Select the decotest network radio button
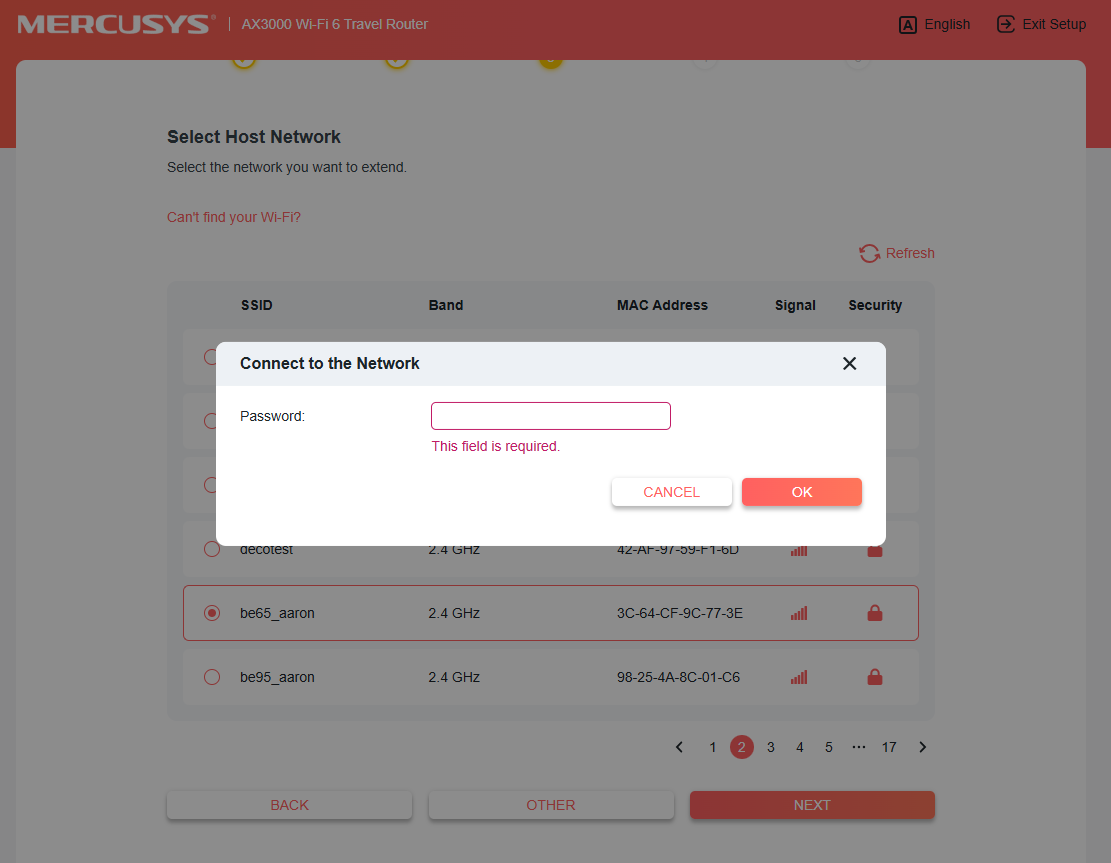 [212, 549]
